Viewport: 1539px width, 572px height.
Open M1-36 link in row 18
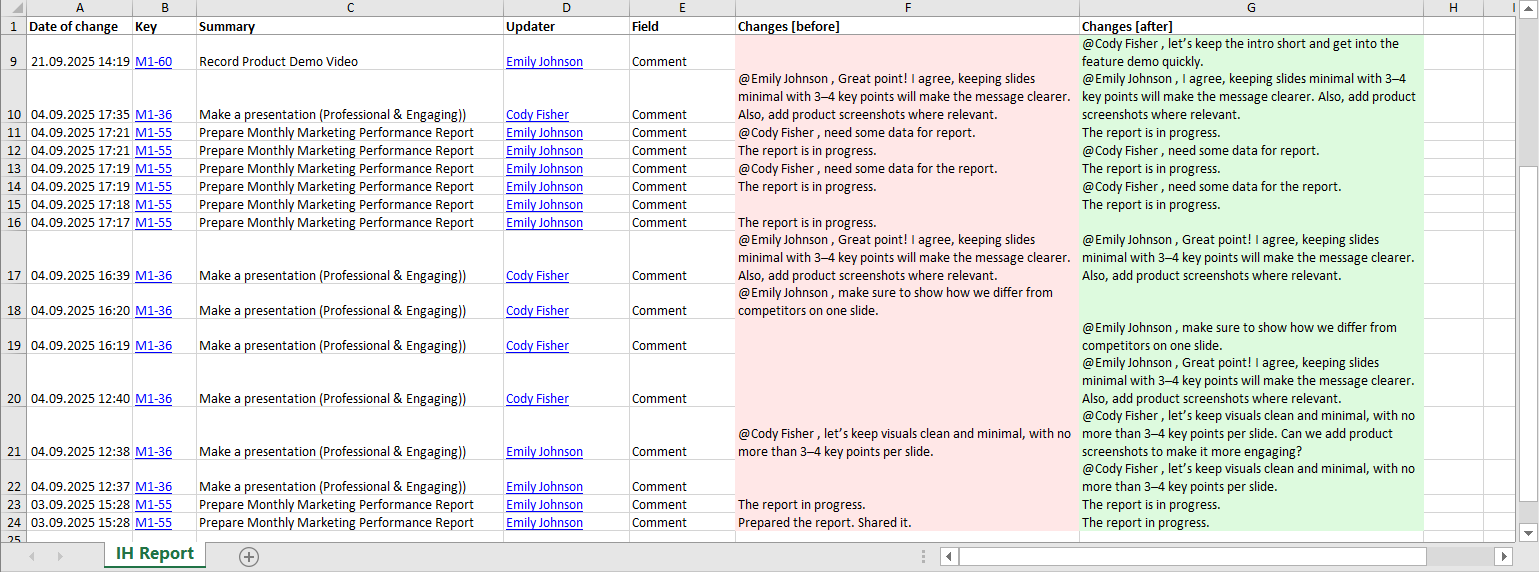pyautogui.click(x=153, y=311)
